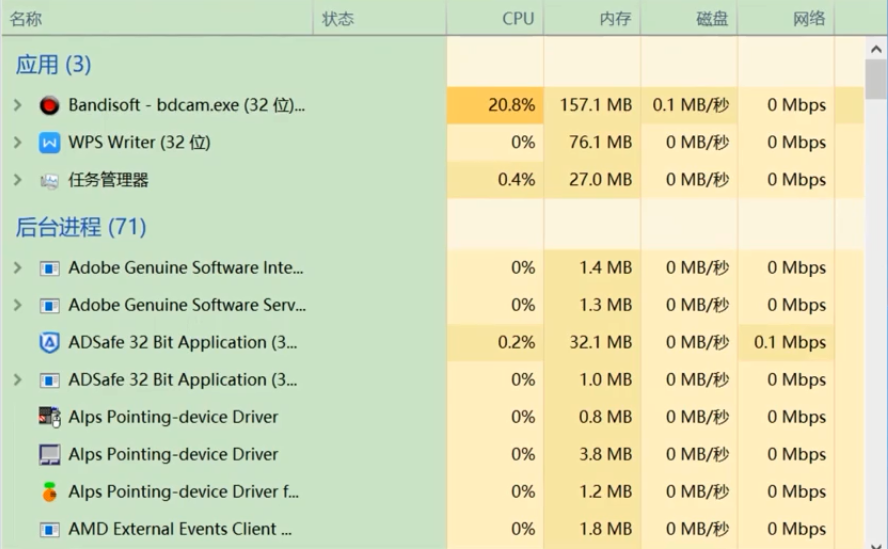Click the Adobe Genuine Software Serv... icon
The image size is (888, 549).
[x=49, y=305]
